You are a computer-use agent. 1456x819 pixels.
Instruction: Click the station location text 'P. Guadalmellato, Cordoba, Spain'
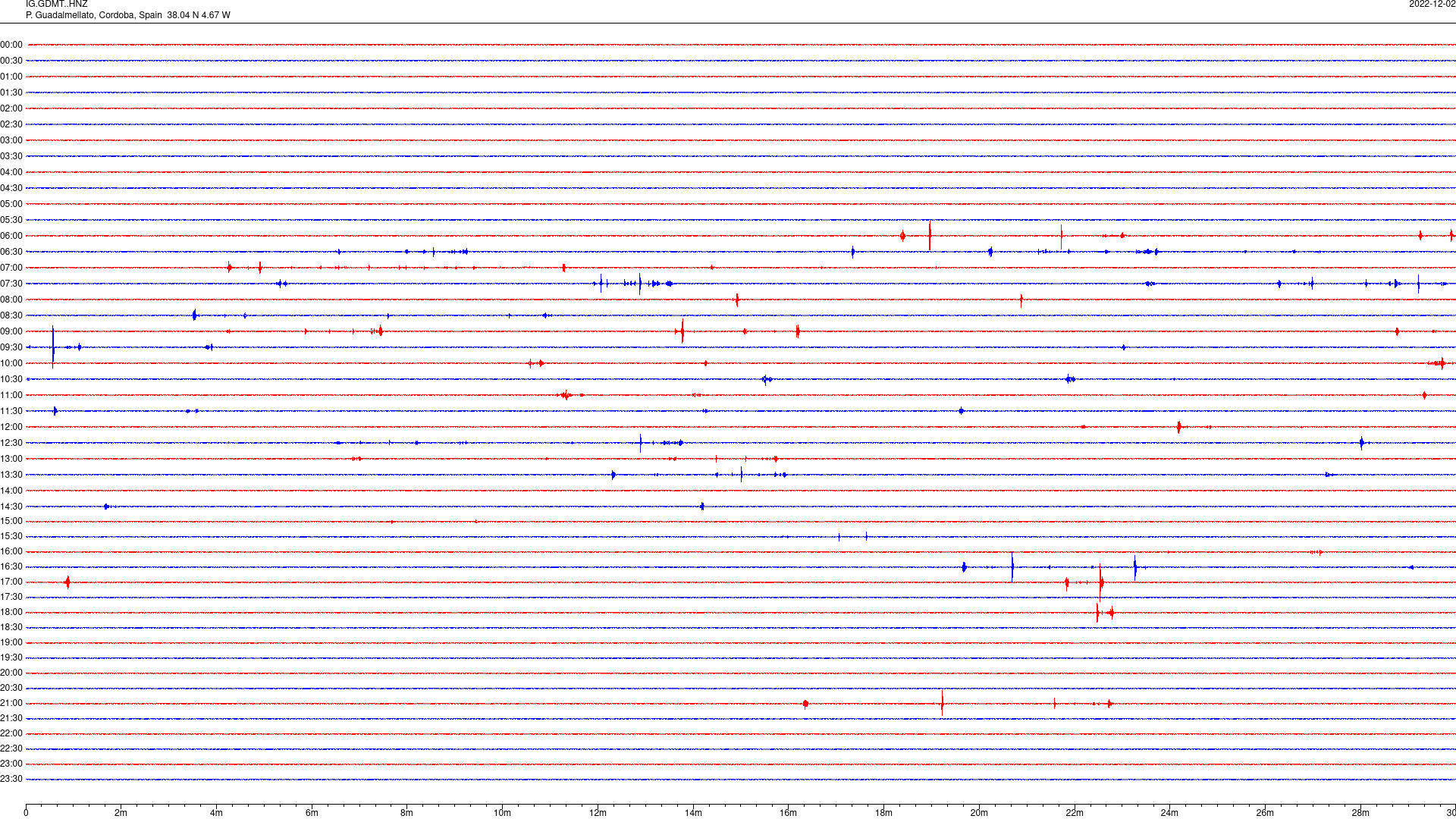pyautogui.click(x=94, y=15)
